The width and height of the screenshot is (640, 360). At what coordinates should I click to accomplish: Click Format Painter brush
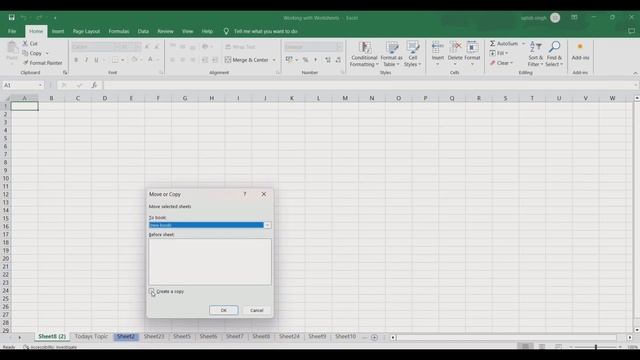[x=42, y=63]
